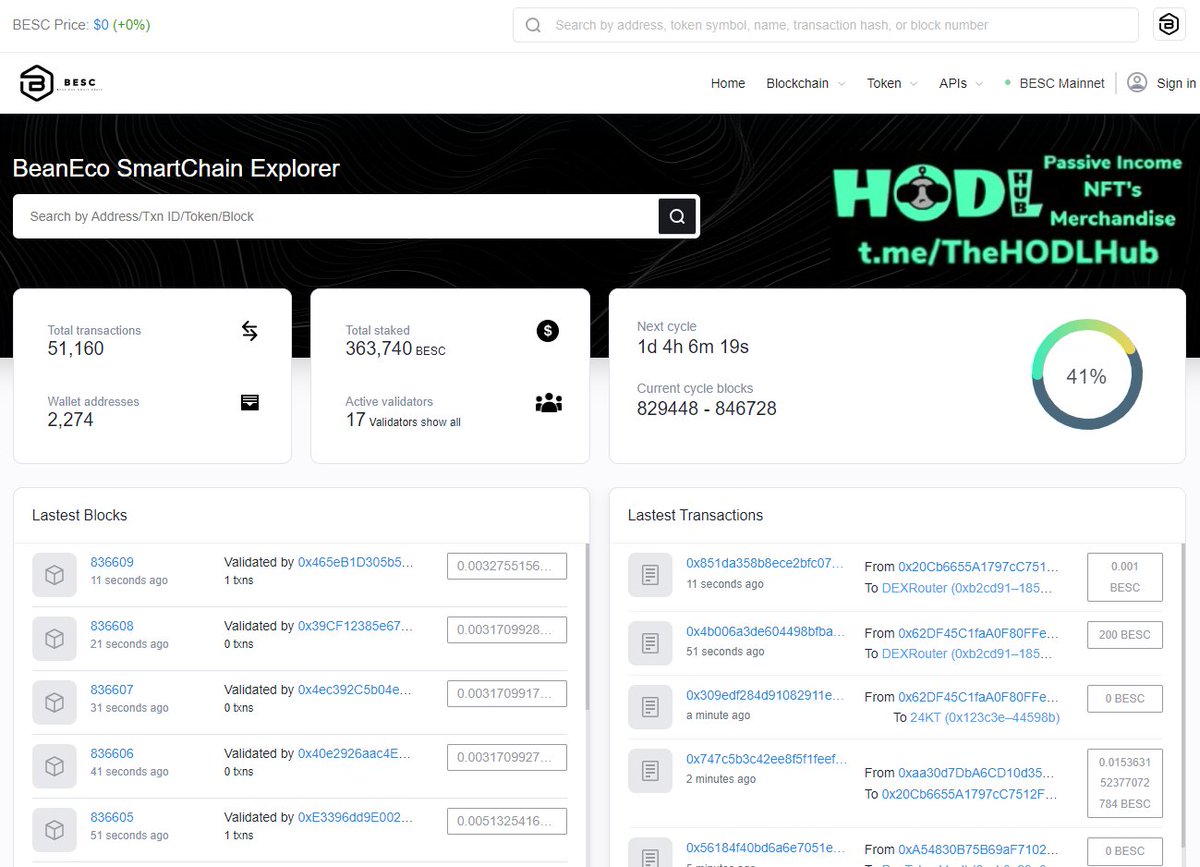1200x867 pixels.
Task: Open block 836606 link
Action: 112,754
